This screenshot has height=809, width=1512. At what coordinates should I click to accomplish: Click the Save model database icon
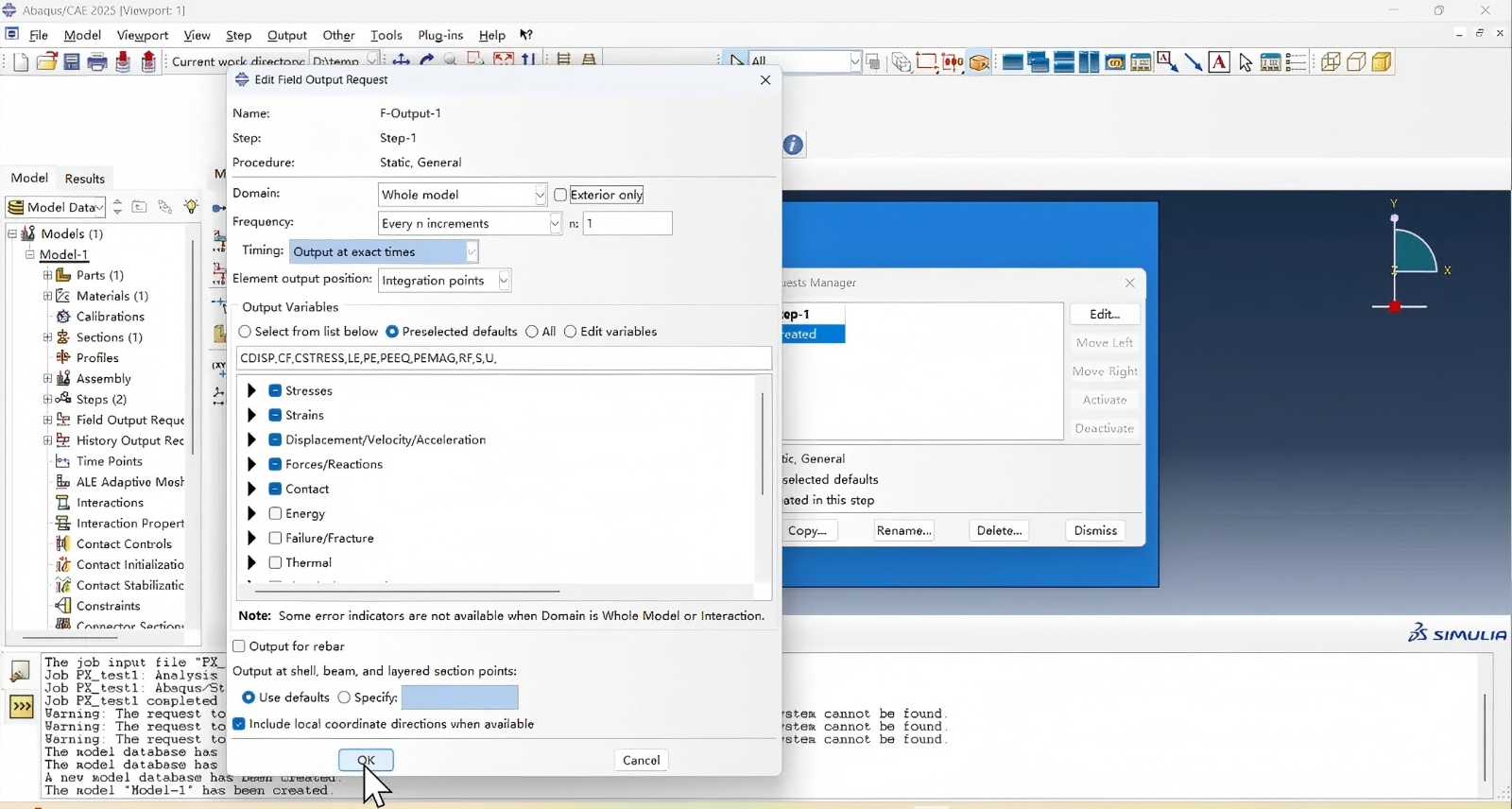(x=72, y=62)
